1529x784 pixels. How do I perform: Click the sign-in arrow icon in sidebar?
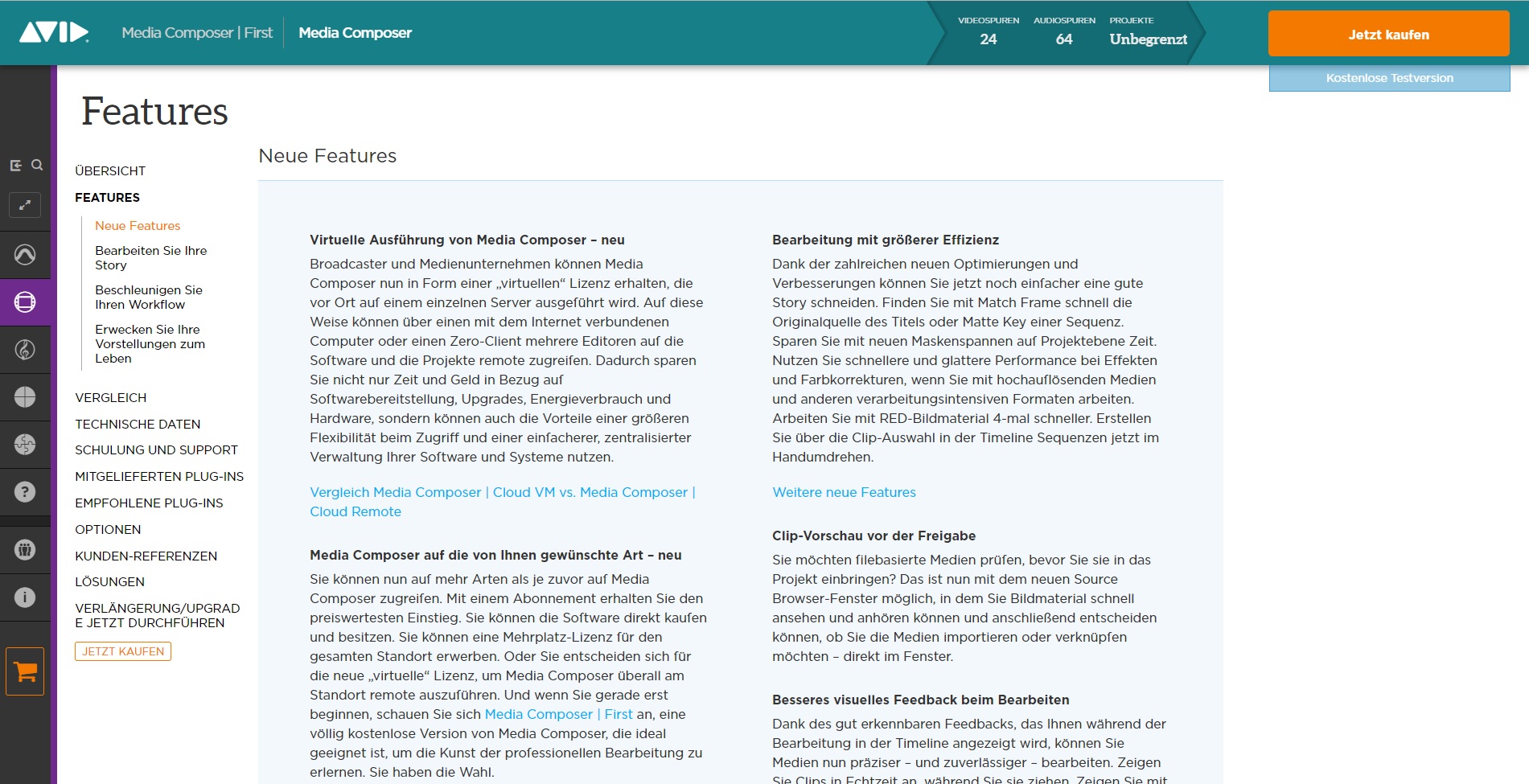pos(15,166)
